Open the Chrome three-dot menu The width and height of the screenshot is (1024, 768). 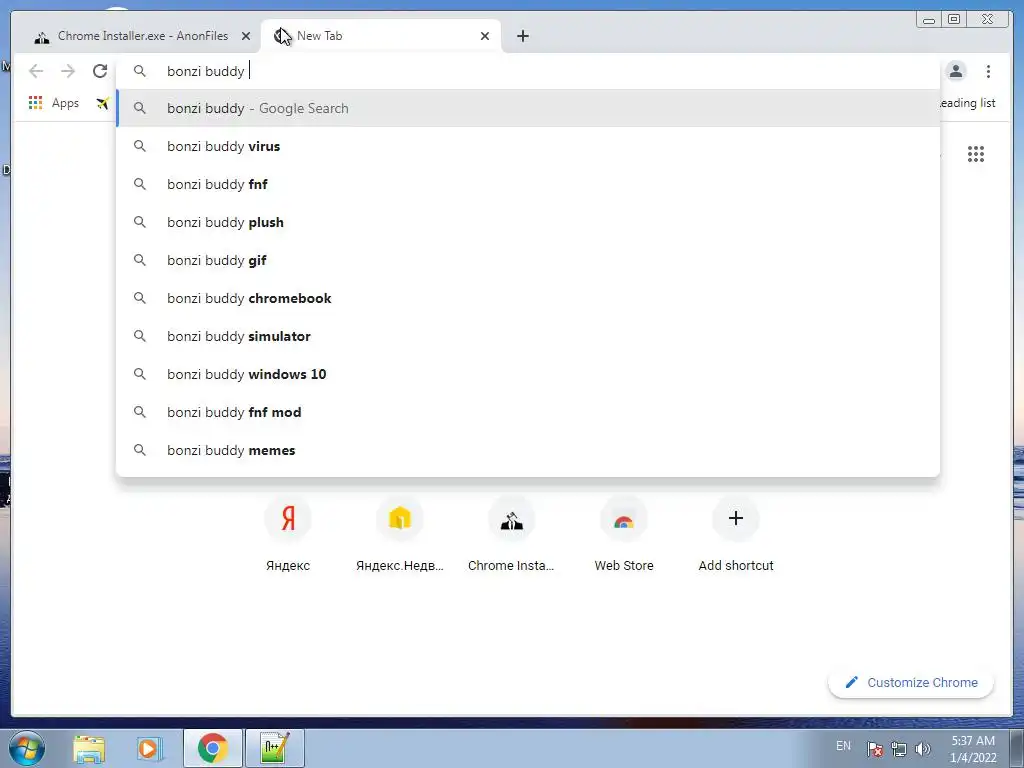988,71
